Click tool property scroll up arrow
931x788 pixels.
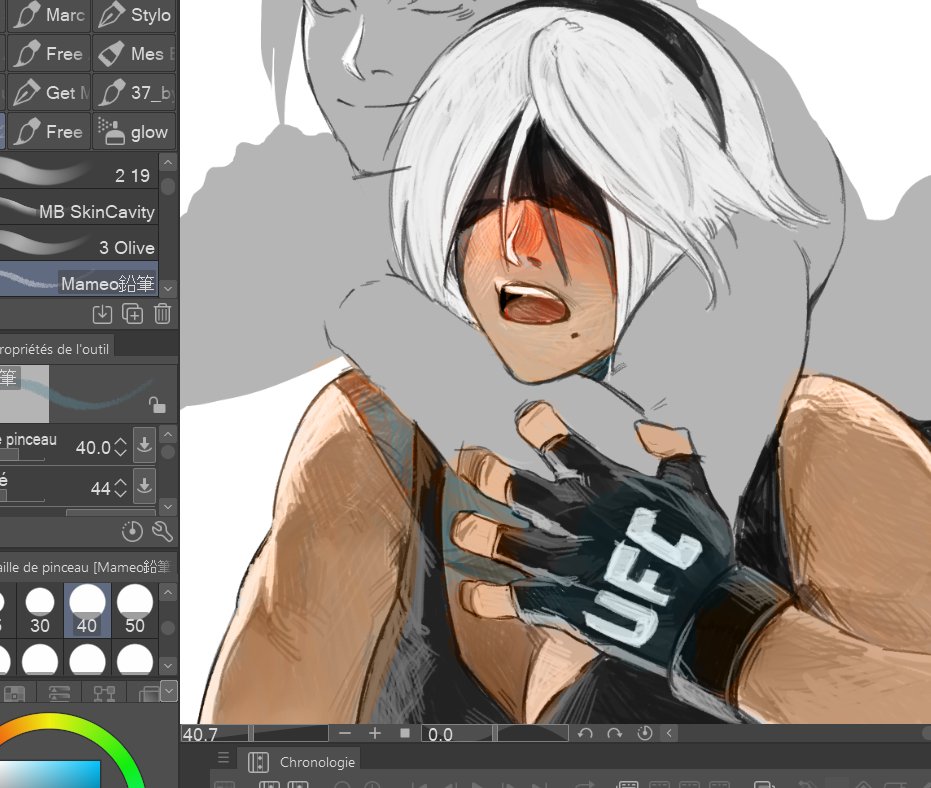(168, 435)
